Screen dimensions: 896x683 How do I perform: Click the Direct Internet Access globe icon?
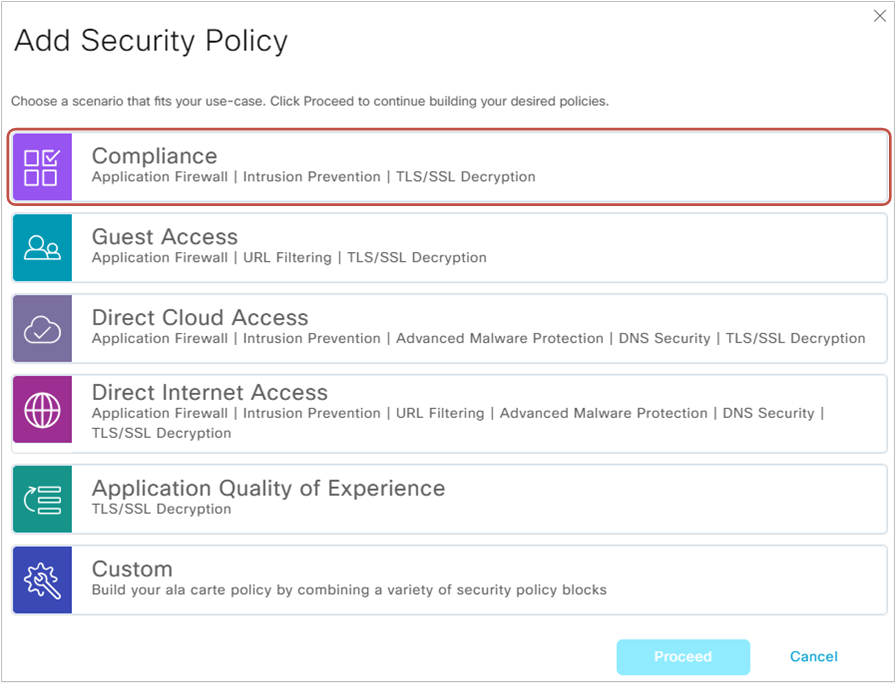(x=41, y=411)
